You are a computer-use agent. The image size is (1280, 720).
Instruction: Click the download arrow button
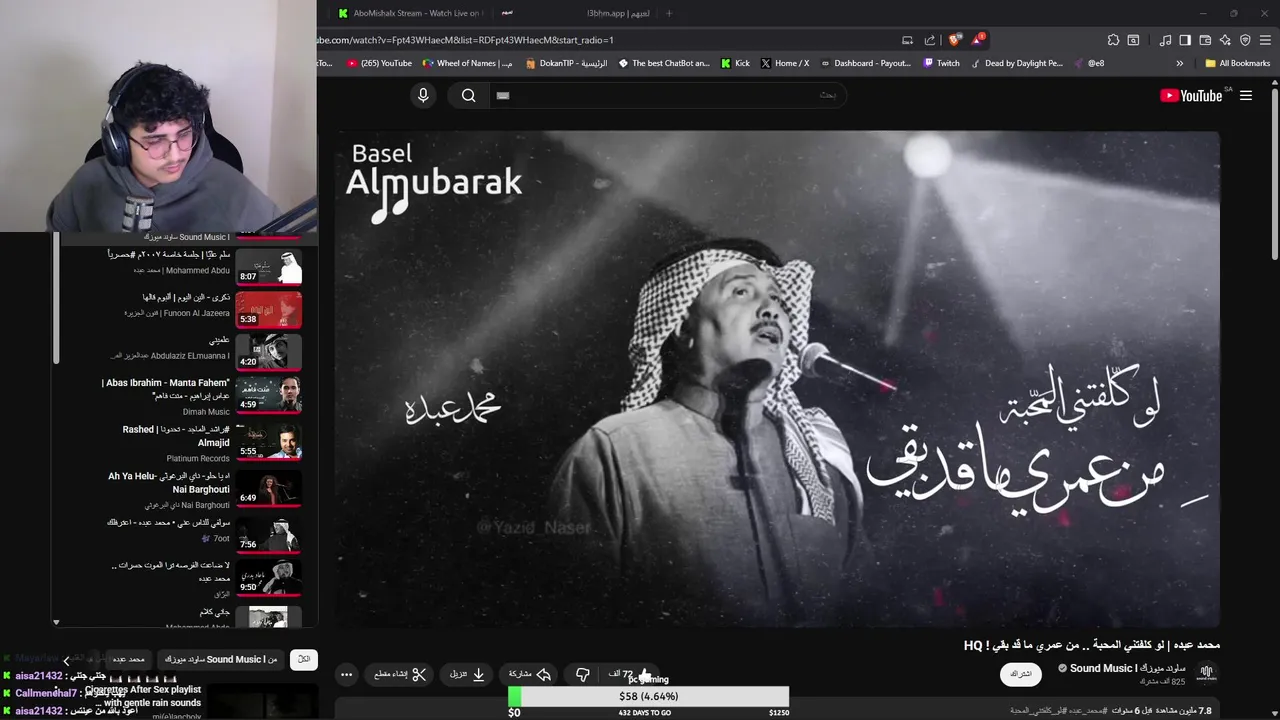468,674
